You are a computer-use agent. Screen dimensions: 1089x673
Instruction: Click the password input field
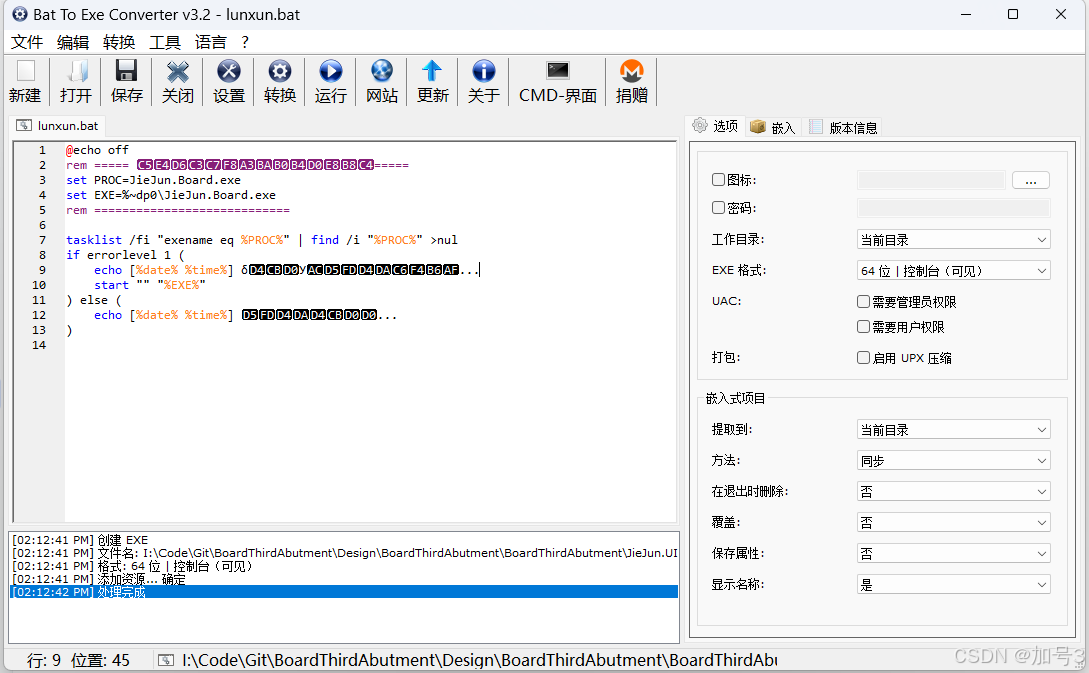[x=954, y=208]
